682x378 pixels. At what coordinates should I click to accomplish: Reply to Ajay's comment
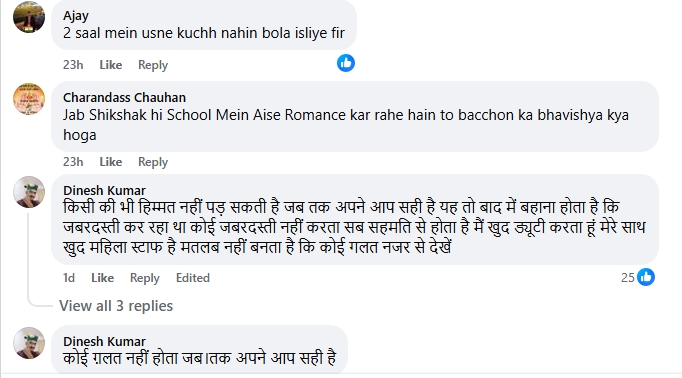(153, 65)
